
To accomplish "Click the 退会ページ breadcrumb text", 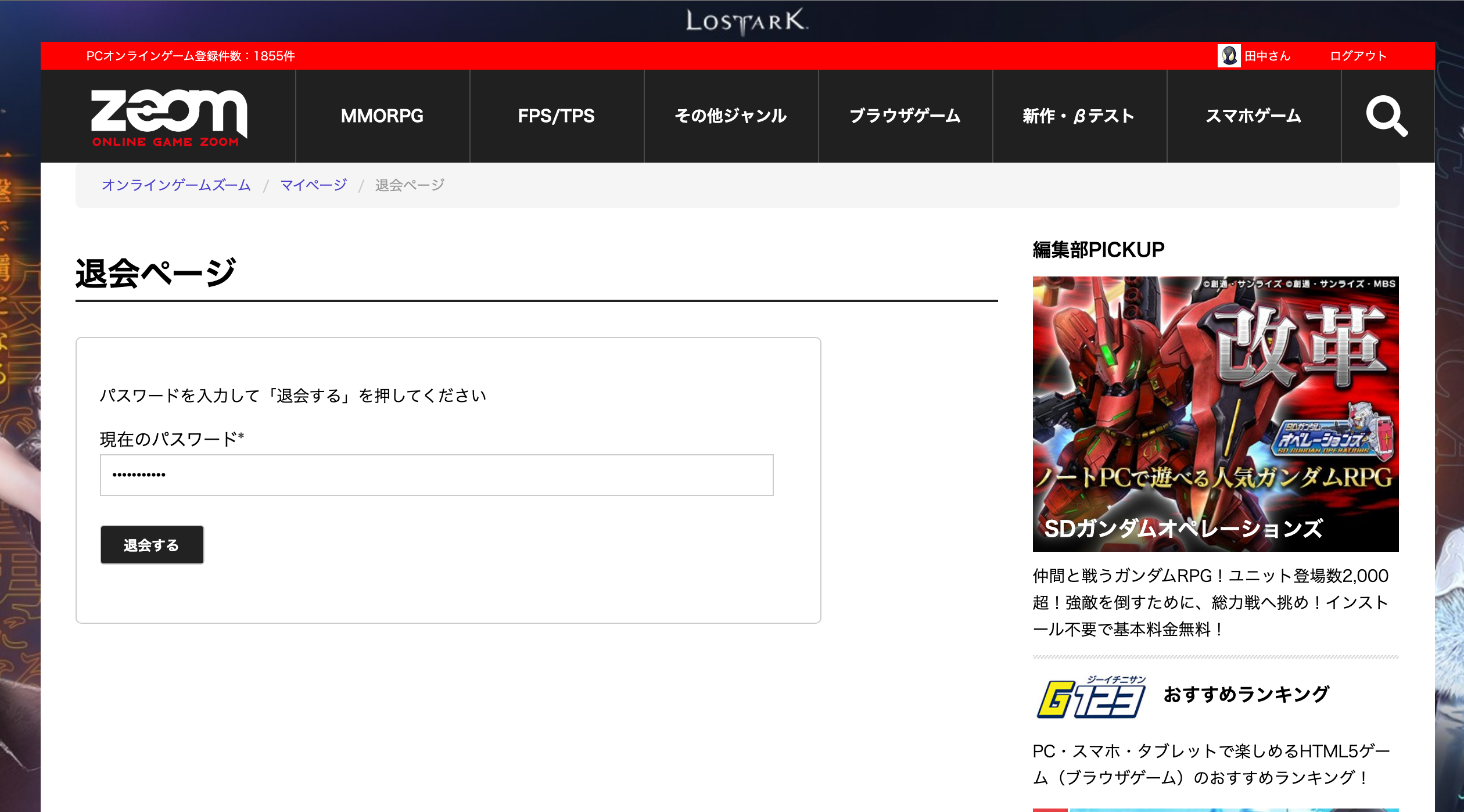I will pyautogui.click(x=410, y=185).
